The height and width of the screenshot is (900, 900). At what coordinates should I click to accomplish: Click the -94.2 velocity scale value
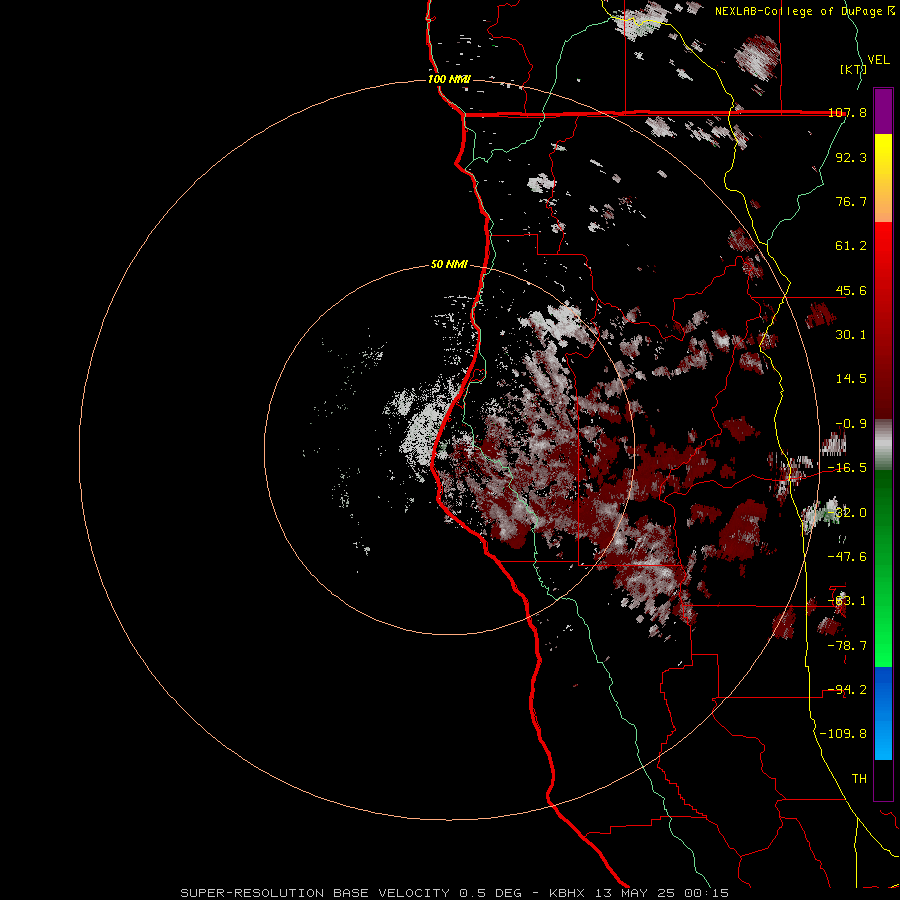(x=848, y=690)
